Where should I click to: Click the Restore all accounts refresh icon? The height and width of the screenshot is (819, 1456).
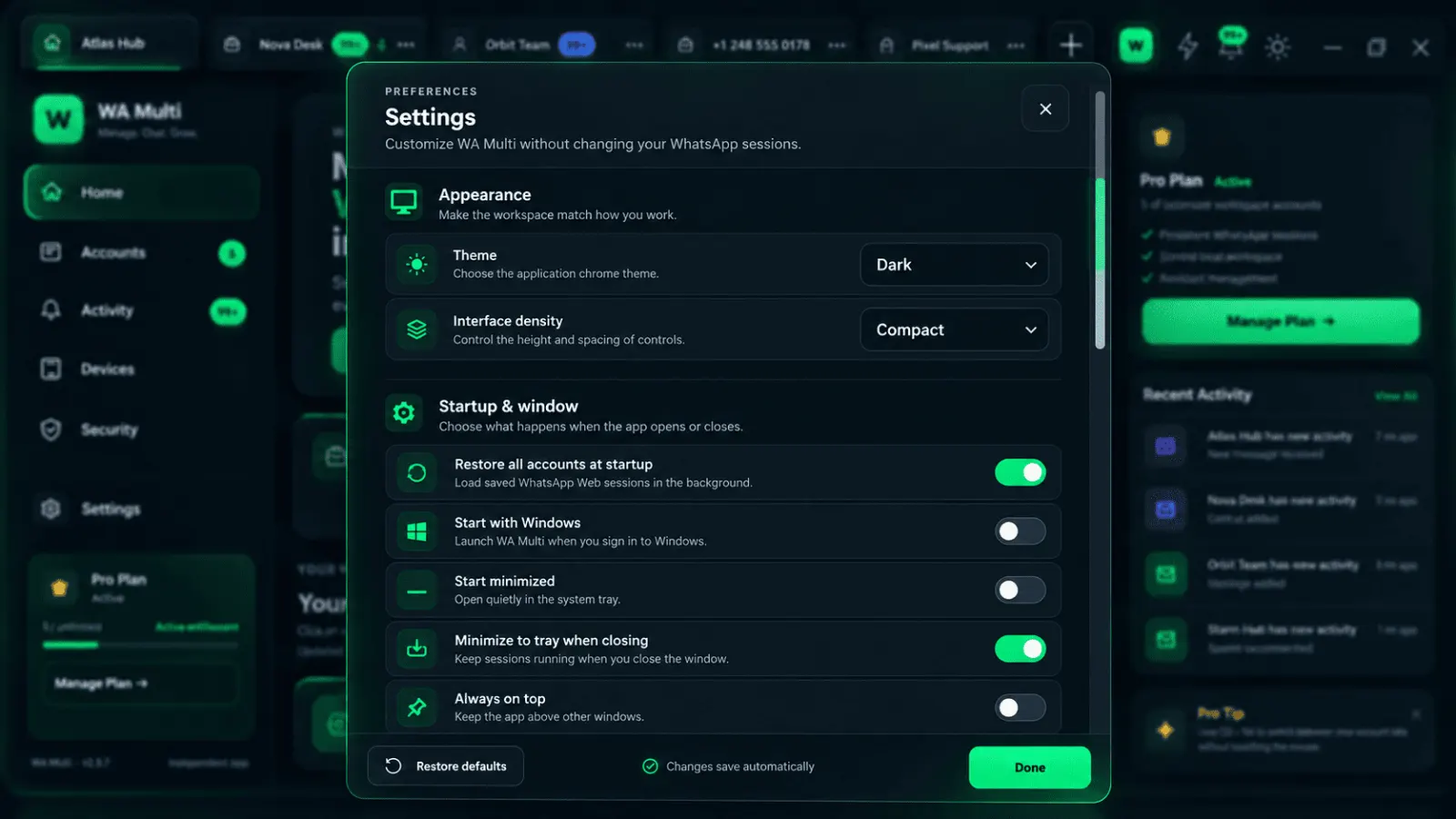(417, 472)
